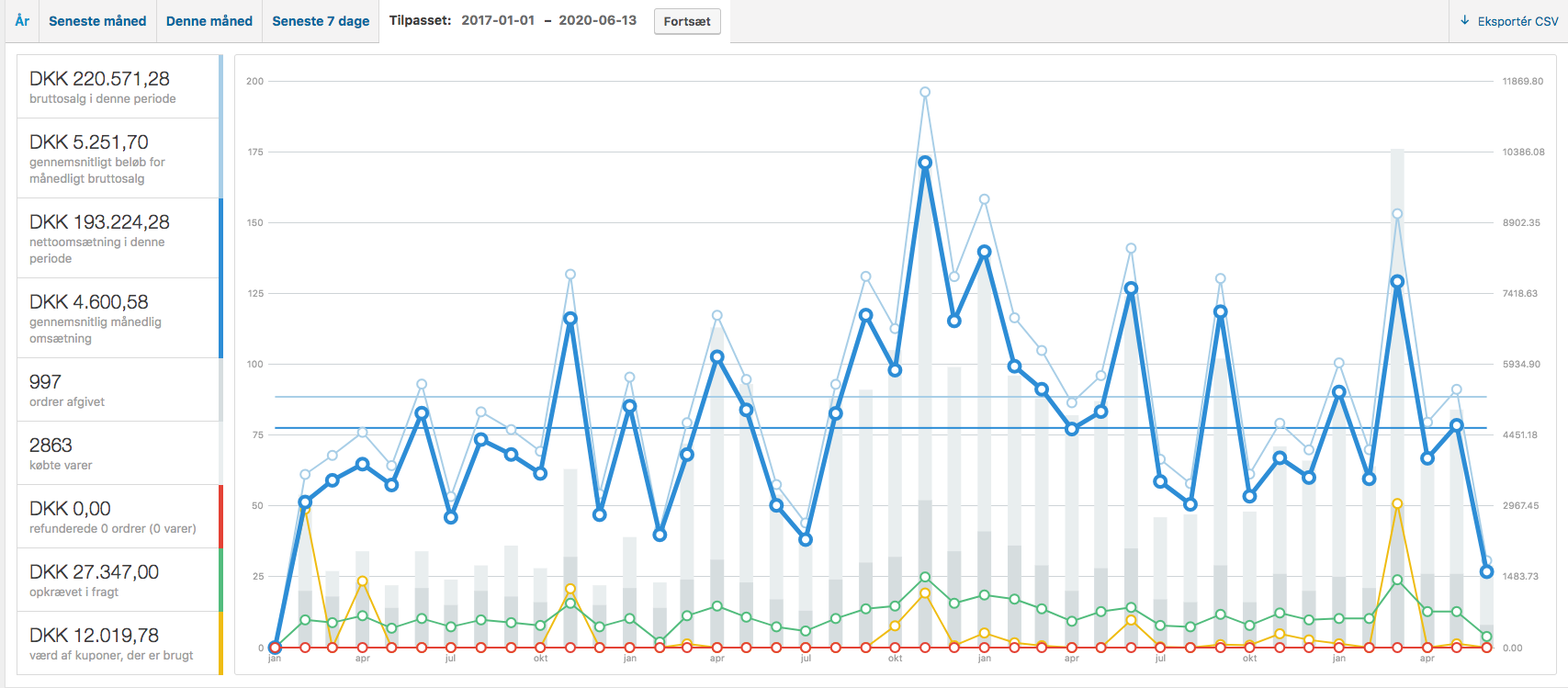Select the average monthly bruttosalg legend DKK 5.251,70
This screenshot has height=688, width=1568.
tap(118, 158)
